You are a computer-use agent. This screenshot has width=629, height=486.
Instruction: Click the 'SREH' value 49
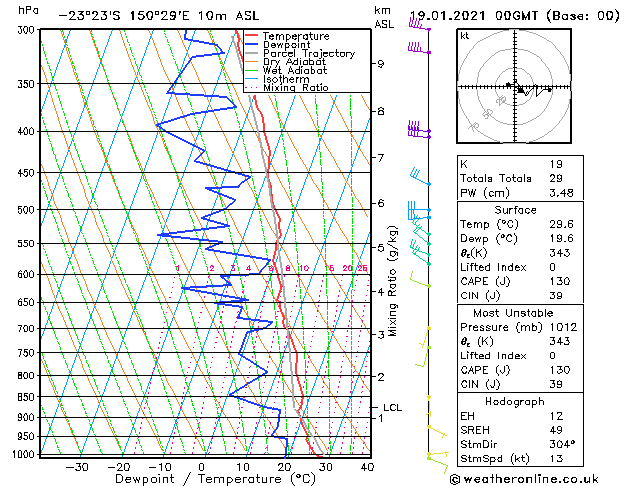click(x=556, y=430)
